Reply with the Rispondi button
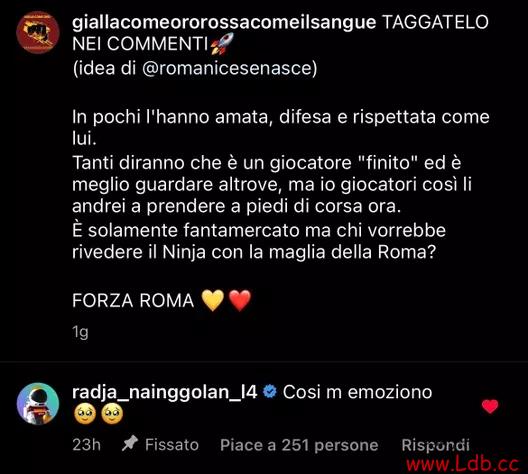This screenshot has width=528, height=474. pos(435,445)
